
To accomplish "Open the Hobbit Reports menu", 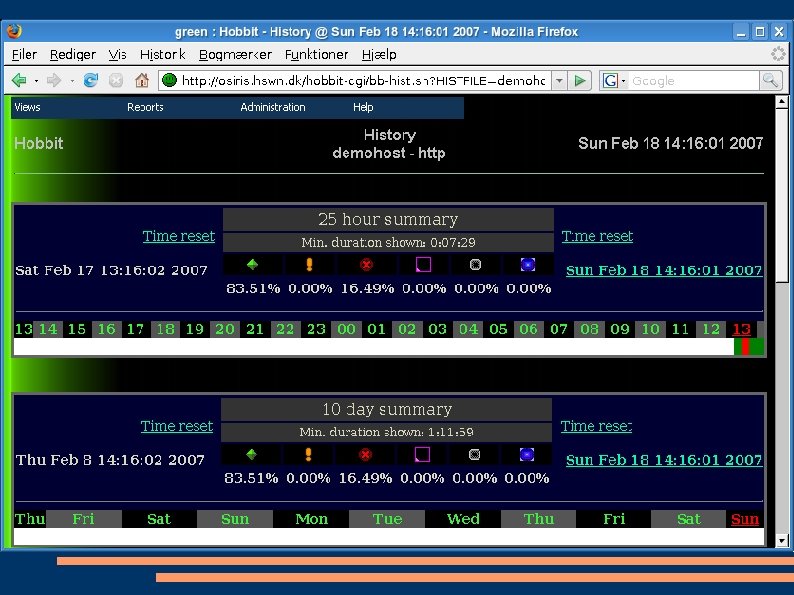I will (x=145, y=107).
